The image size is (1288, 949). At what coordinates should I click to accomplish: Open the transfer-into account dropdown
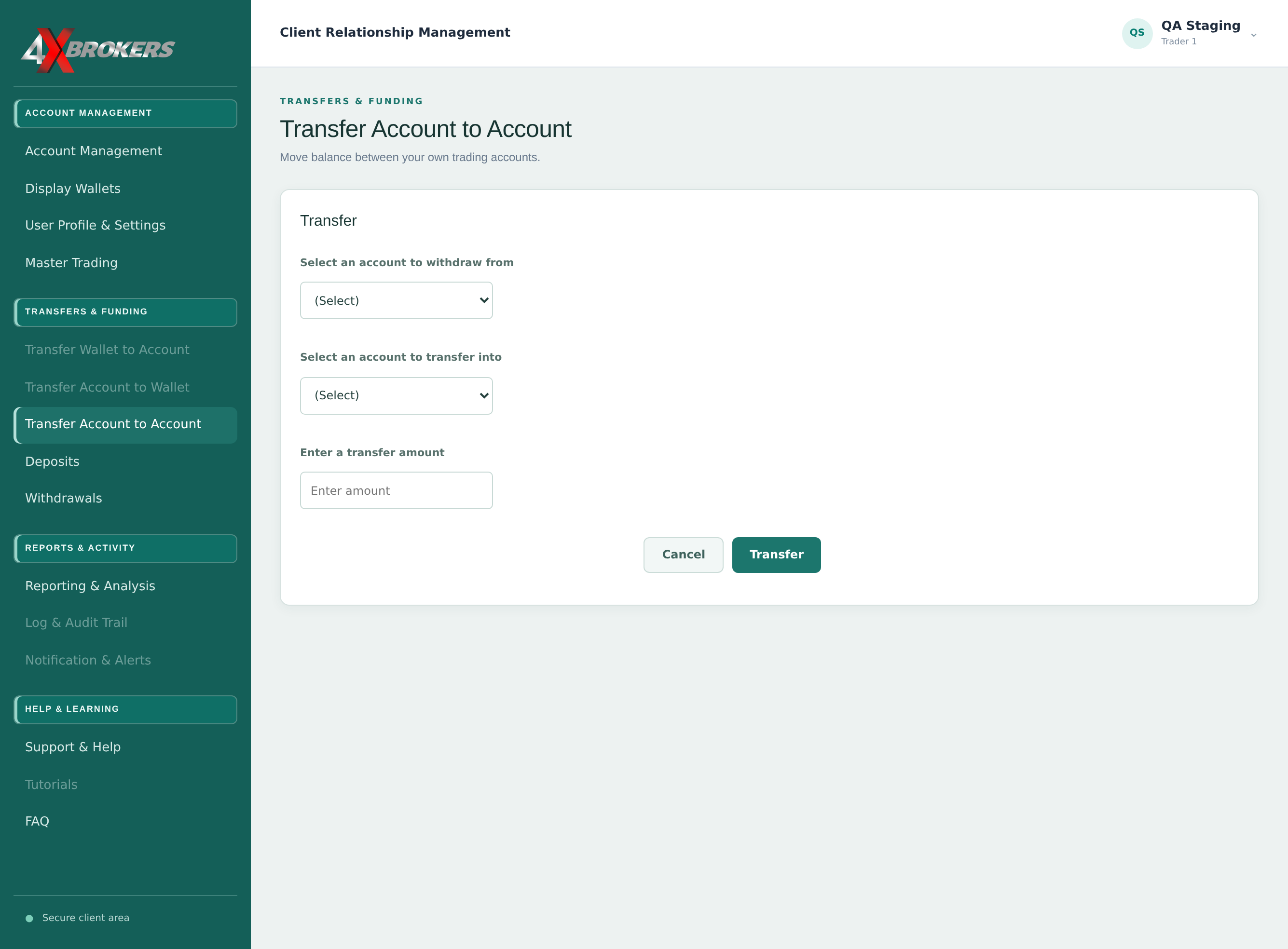pos(396,396)
